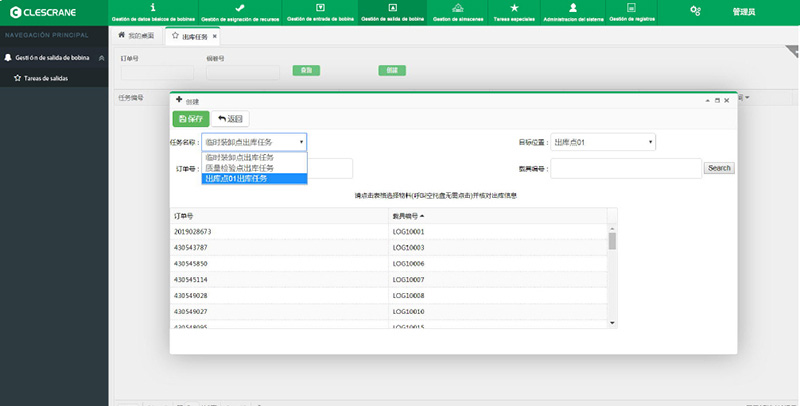The image size is (800, 406).
Task: Select row with order 430545850
Action: click(388, 264)
